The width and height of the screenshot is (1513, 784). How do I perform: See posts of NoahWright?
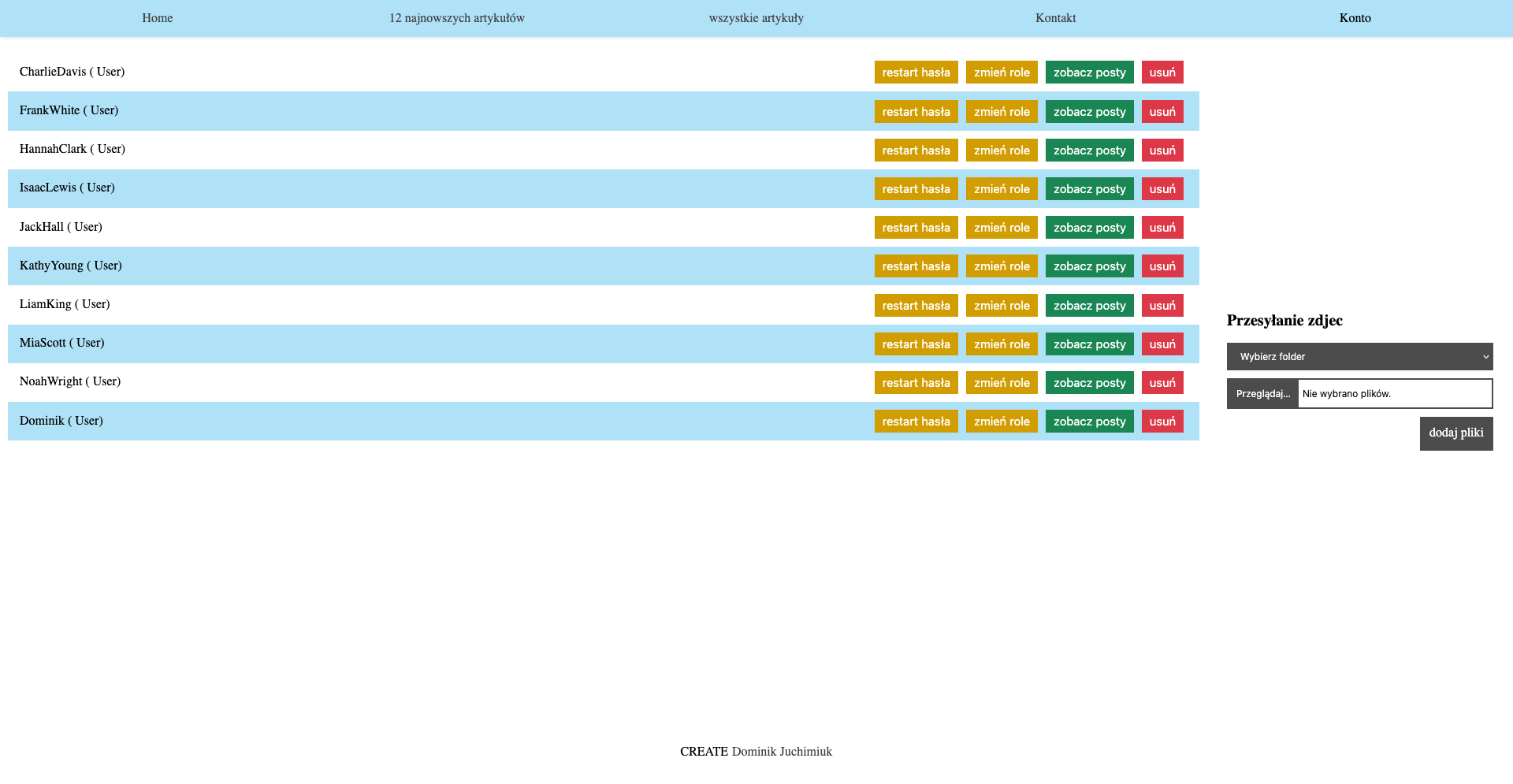pos(1089,383)
